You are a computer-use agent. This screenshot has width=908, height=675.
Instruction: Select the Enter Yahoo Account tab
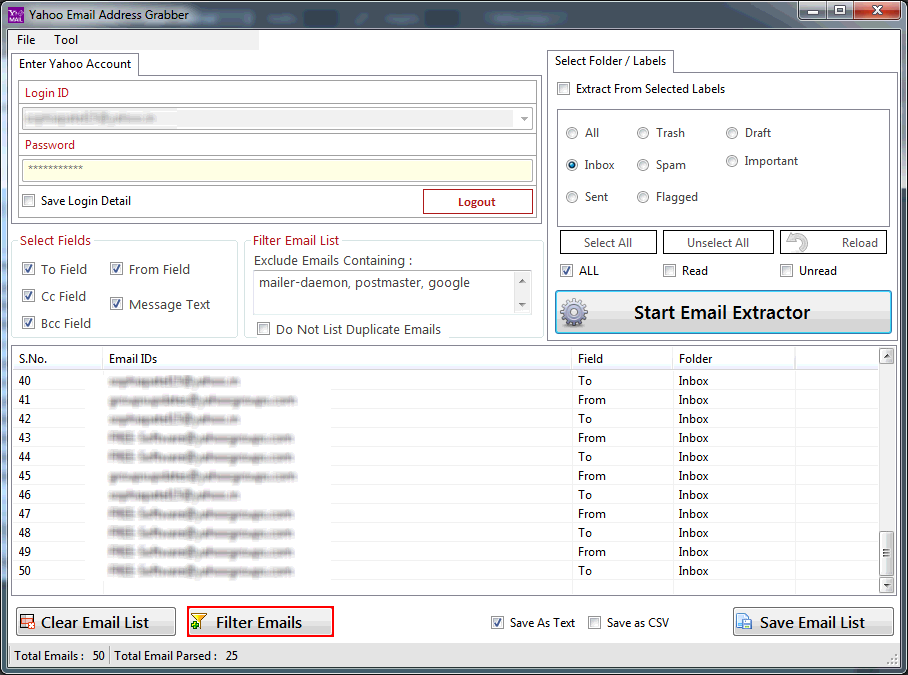pyautogui.click(x=75, y=64)
